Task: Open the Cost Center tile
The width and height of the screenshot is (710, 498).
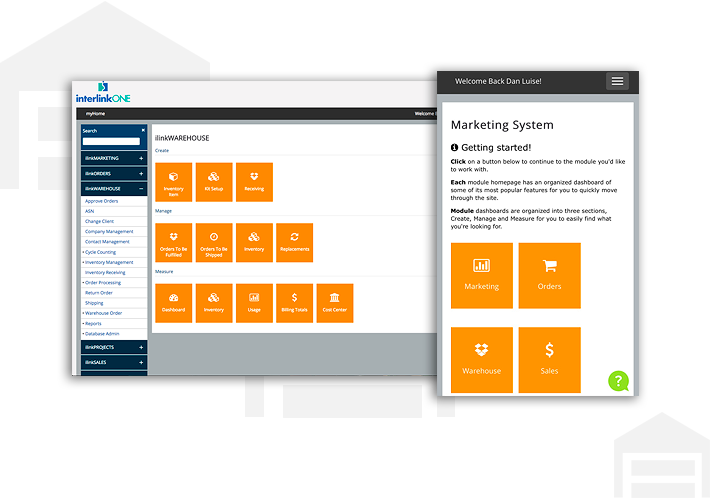Action: (x=335, y=303)
